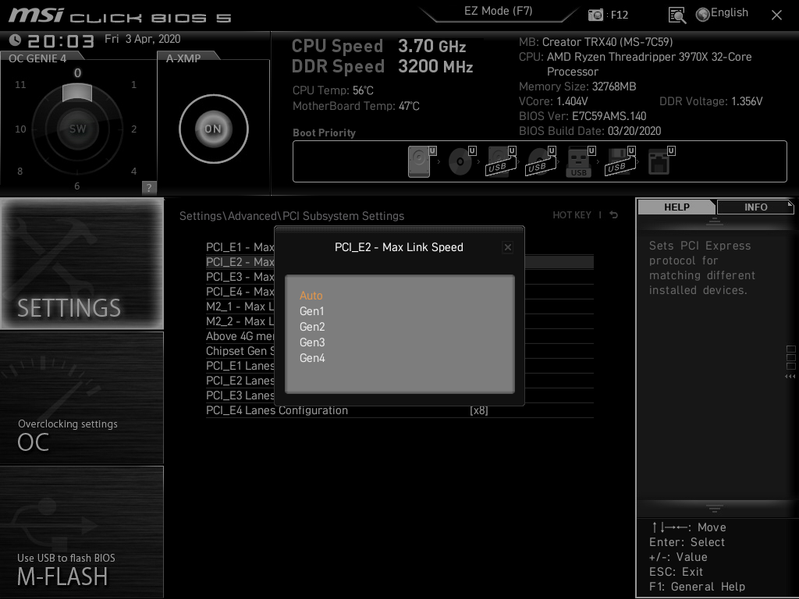The image size is (799, 599).
Task: Open the OC Genie question mark help
Action: coord(149,187)
